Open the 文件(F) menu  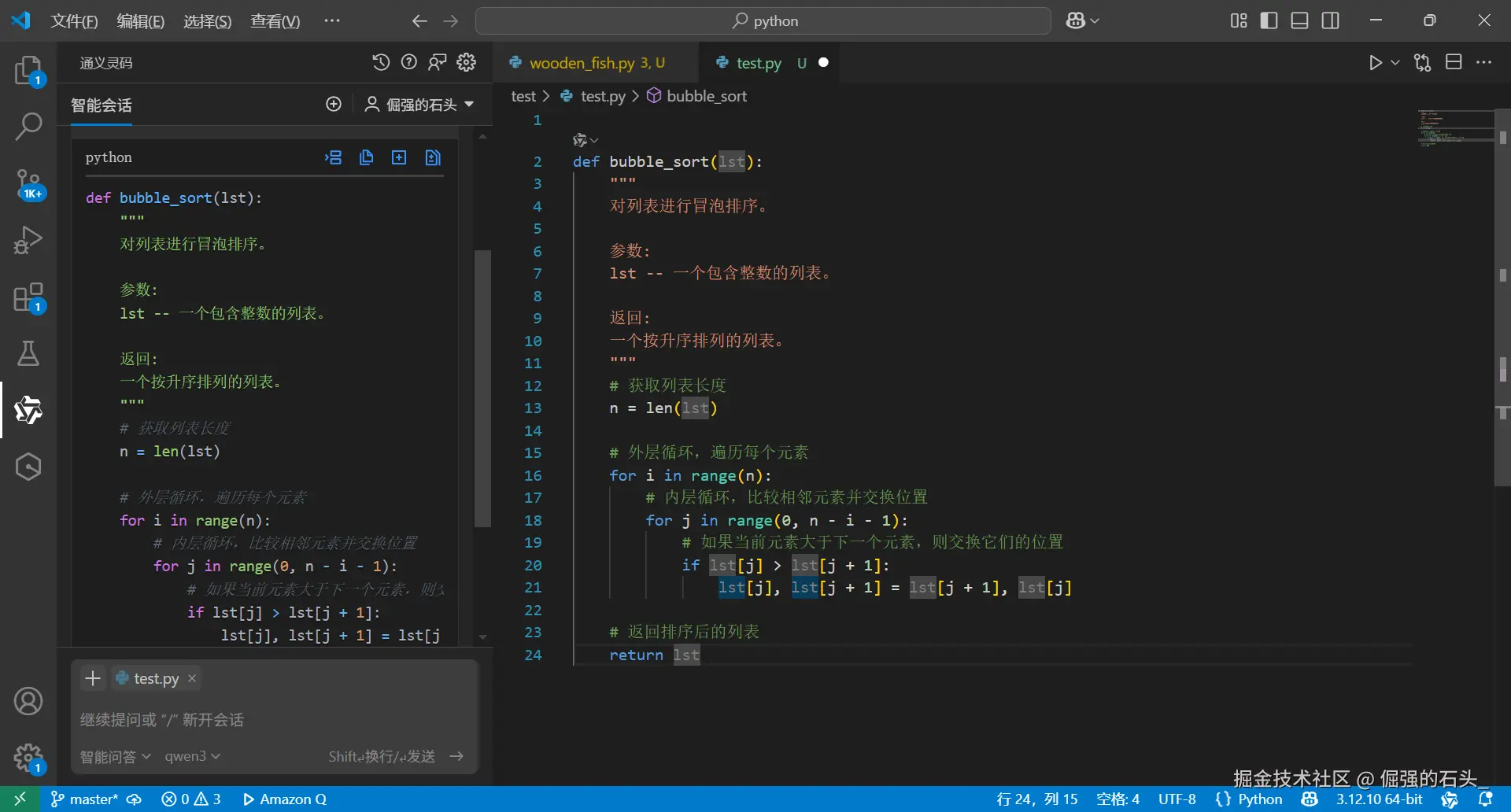(x=74, y=21)
